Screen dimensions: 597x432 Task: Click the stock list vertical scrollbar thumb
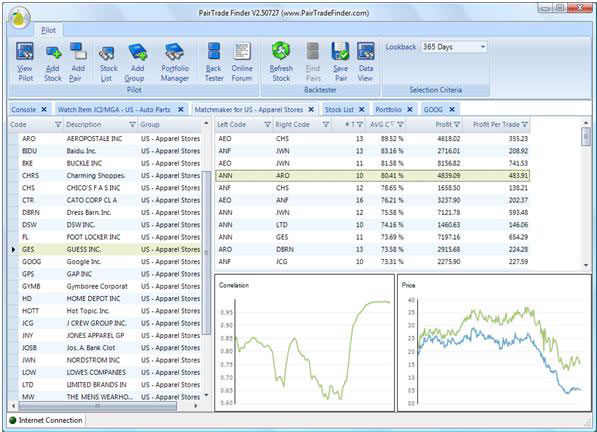206,253
